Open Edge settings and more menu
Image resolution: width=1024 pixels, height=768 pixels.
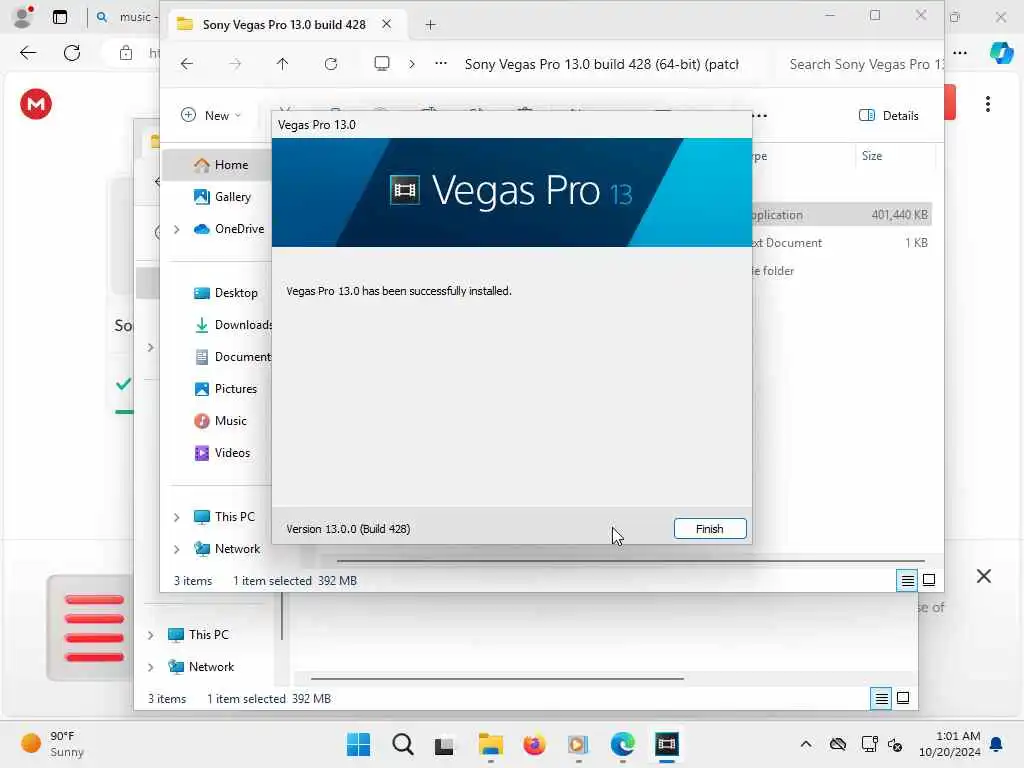(960, 52)
